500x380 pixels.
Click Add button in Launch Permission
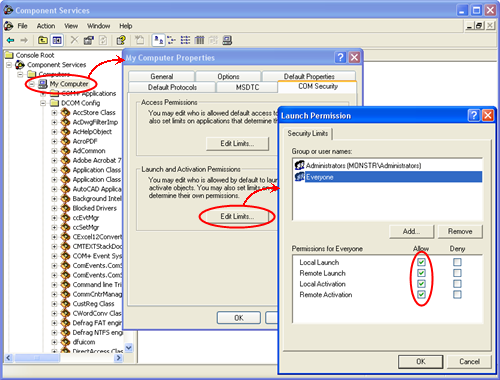tap(411, 231)
